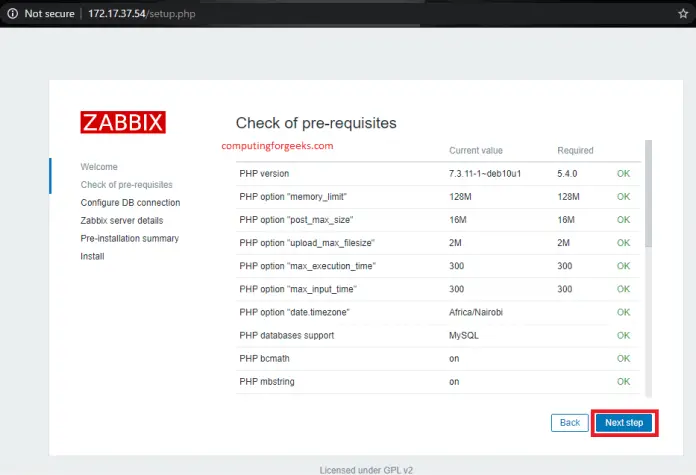Click the Zabbix logo
The image size is (696, 475).
point(123,122)
